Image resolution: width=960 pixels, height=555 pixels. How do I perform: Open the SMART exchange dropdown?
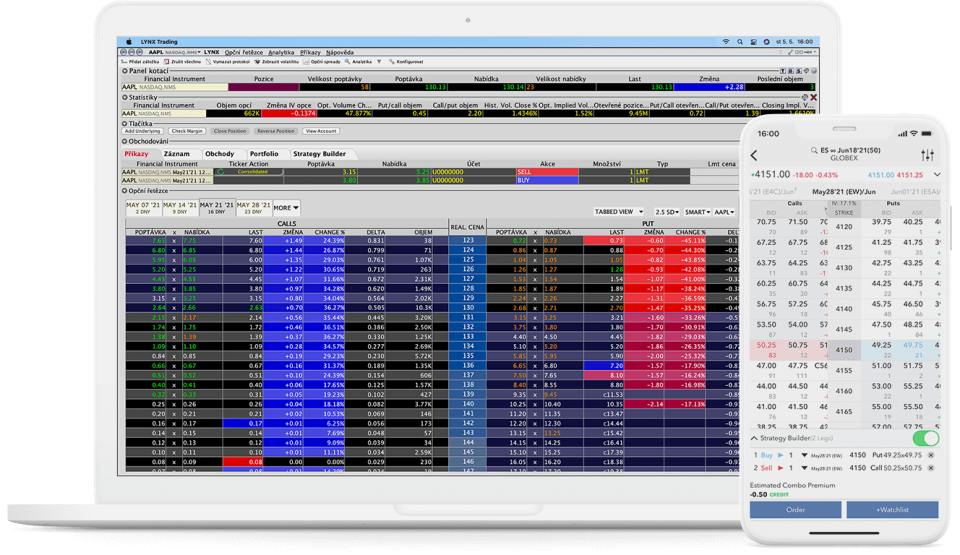(x=697, y=212)
